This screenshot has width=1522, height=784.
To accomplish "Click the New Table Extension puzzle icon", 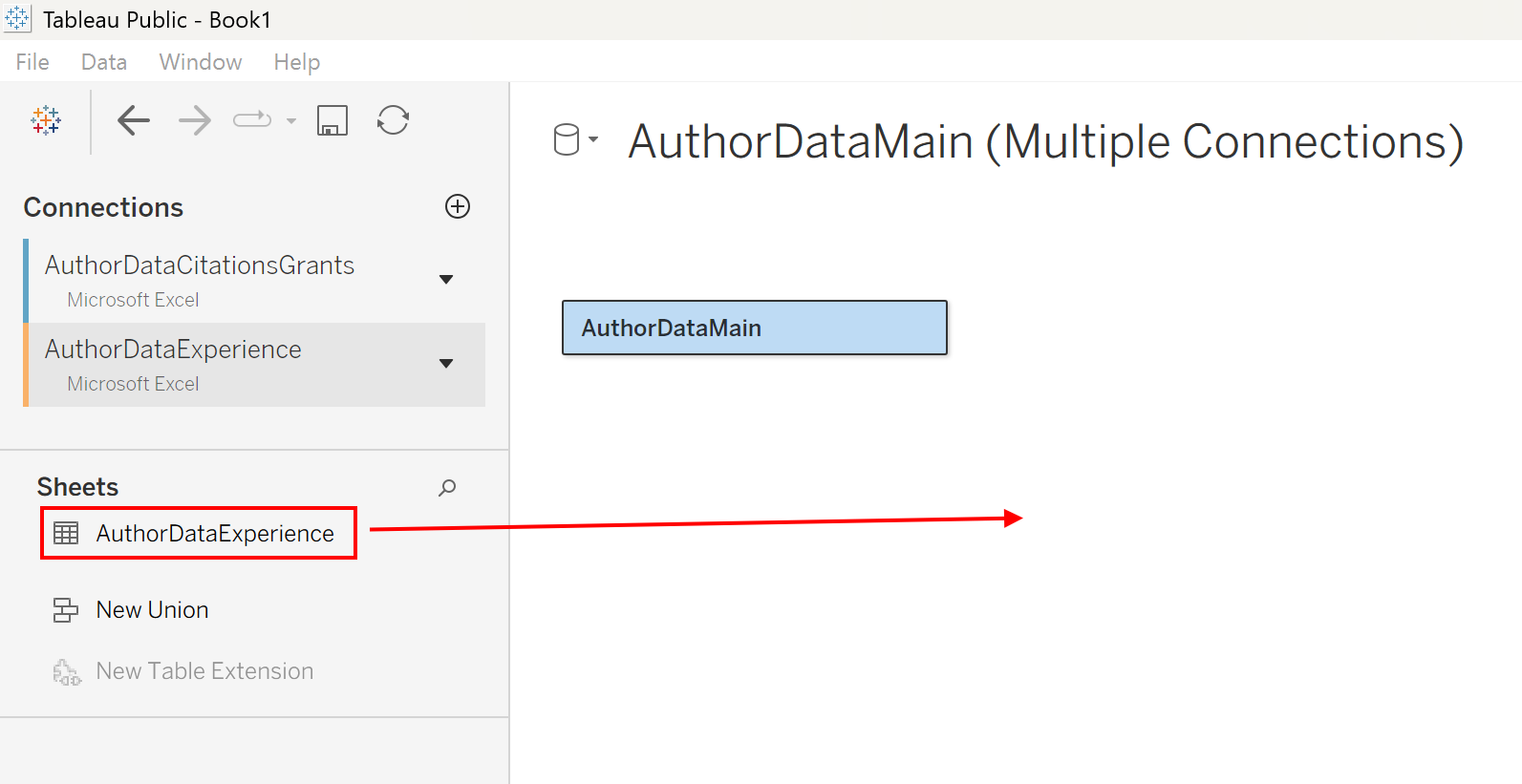I will click(x=66, y=672).
